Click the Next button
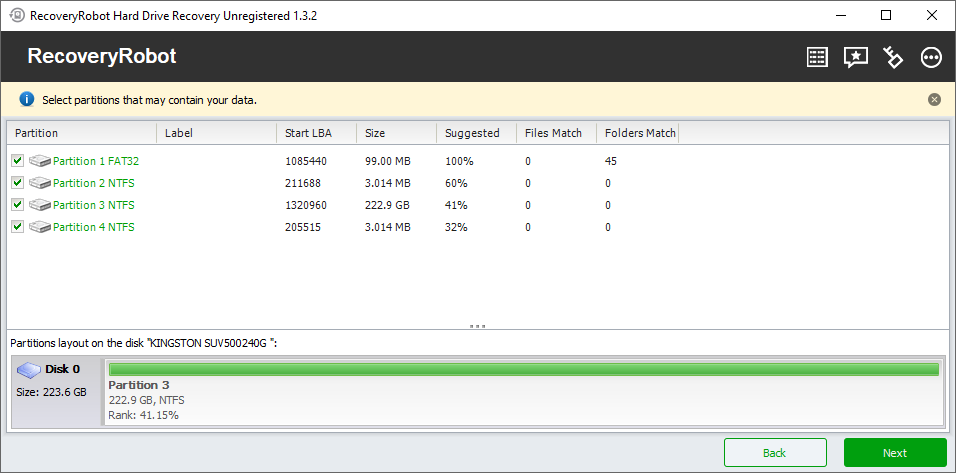Screen dimensions: 956x473 click(894, 453)
